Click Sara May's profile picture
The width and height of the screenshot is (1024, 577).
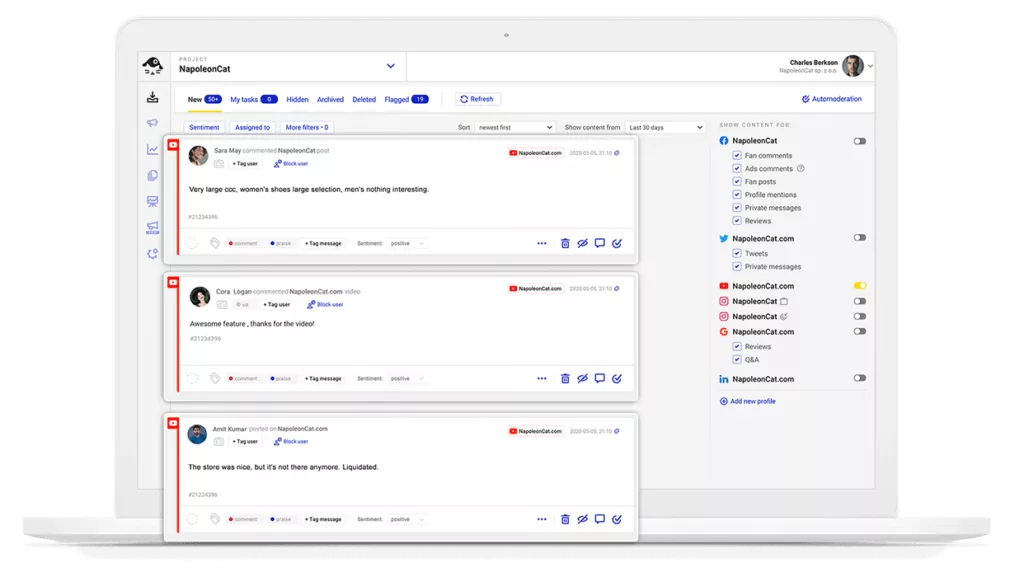click(x=198, y=155)
